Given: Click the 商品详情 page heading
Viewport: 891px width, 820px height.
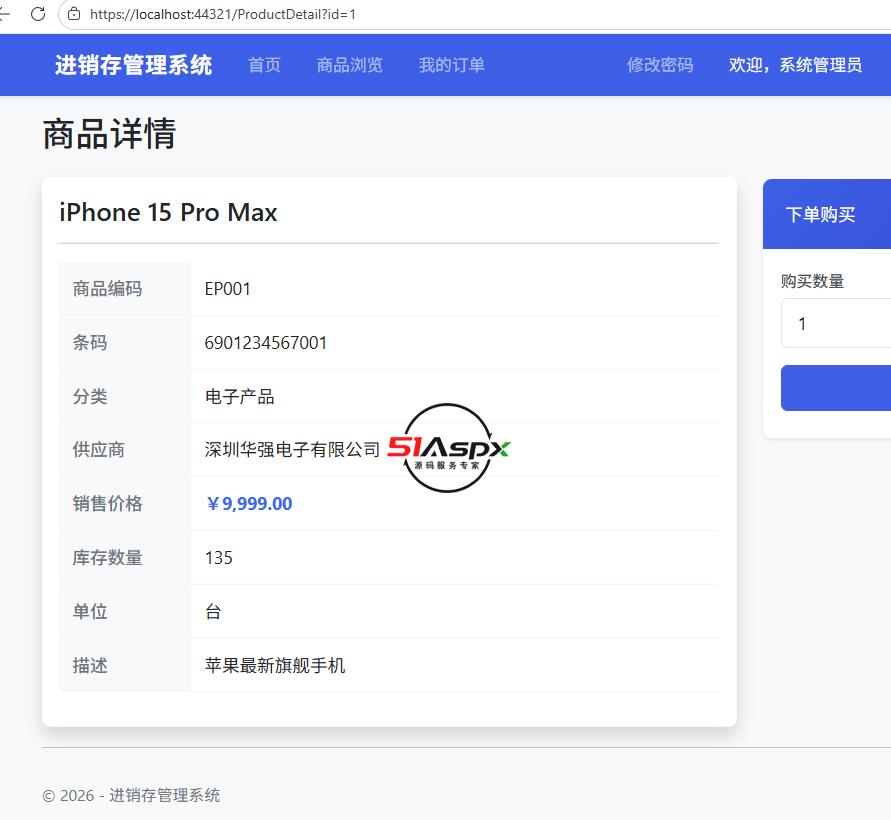Looking at the screenshot, I should (x=109, y=134).
